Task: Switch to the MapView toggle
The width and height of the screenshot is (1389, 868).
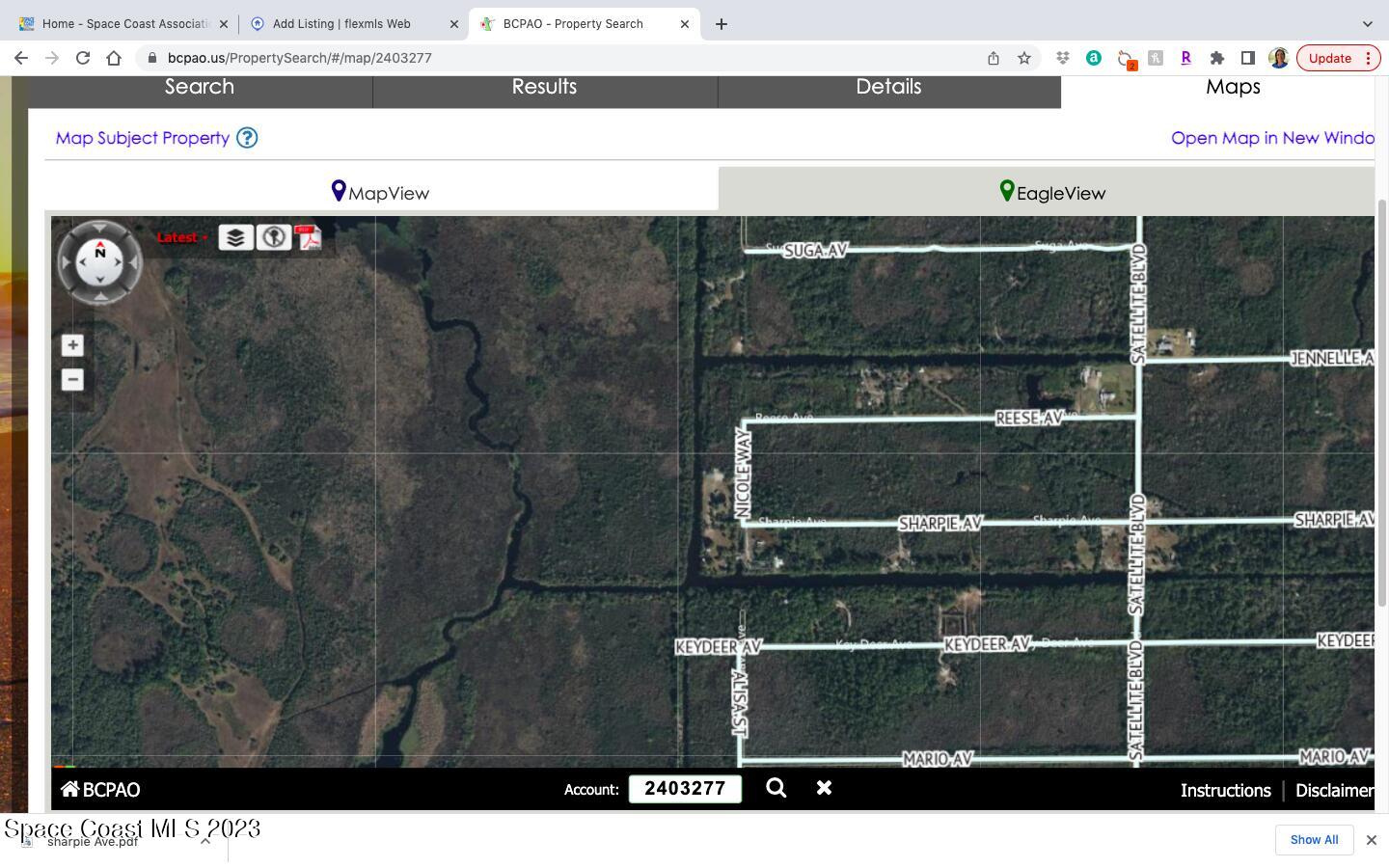Action: point(381,193)
